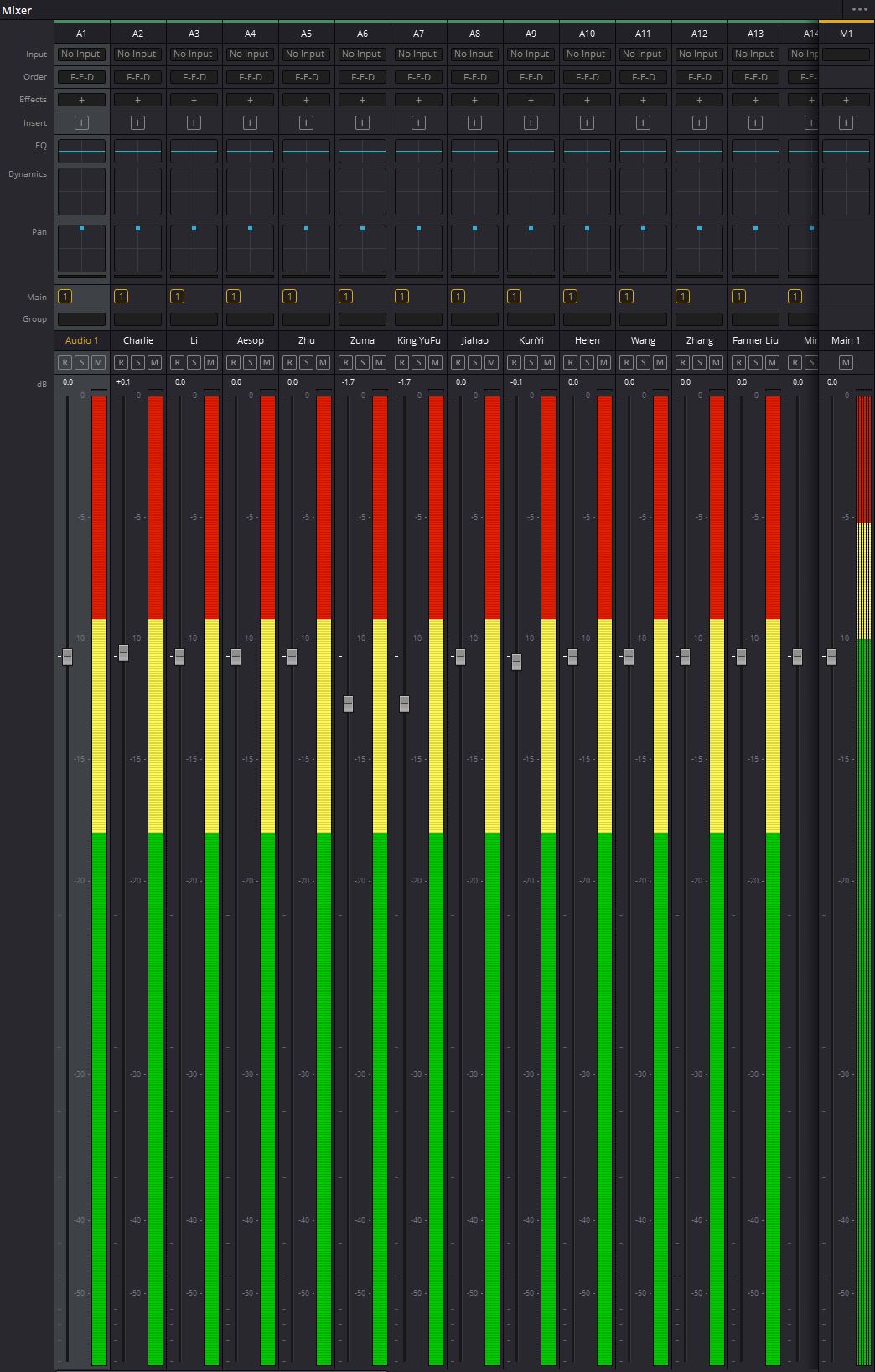The image size is (875, 1372).
Task: Add an effect to track A1
Action: click(81, 100)
